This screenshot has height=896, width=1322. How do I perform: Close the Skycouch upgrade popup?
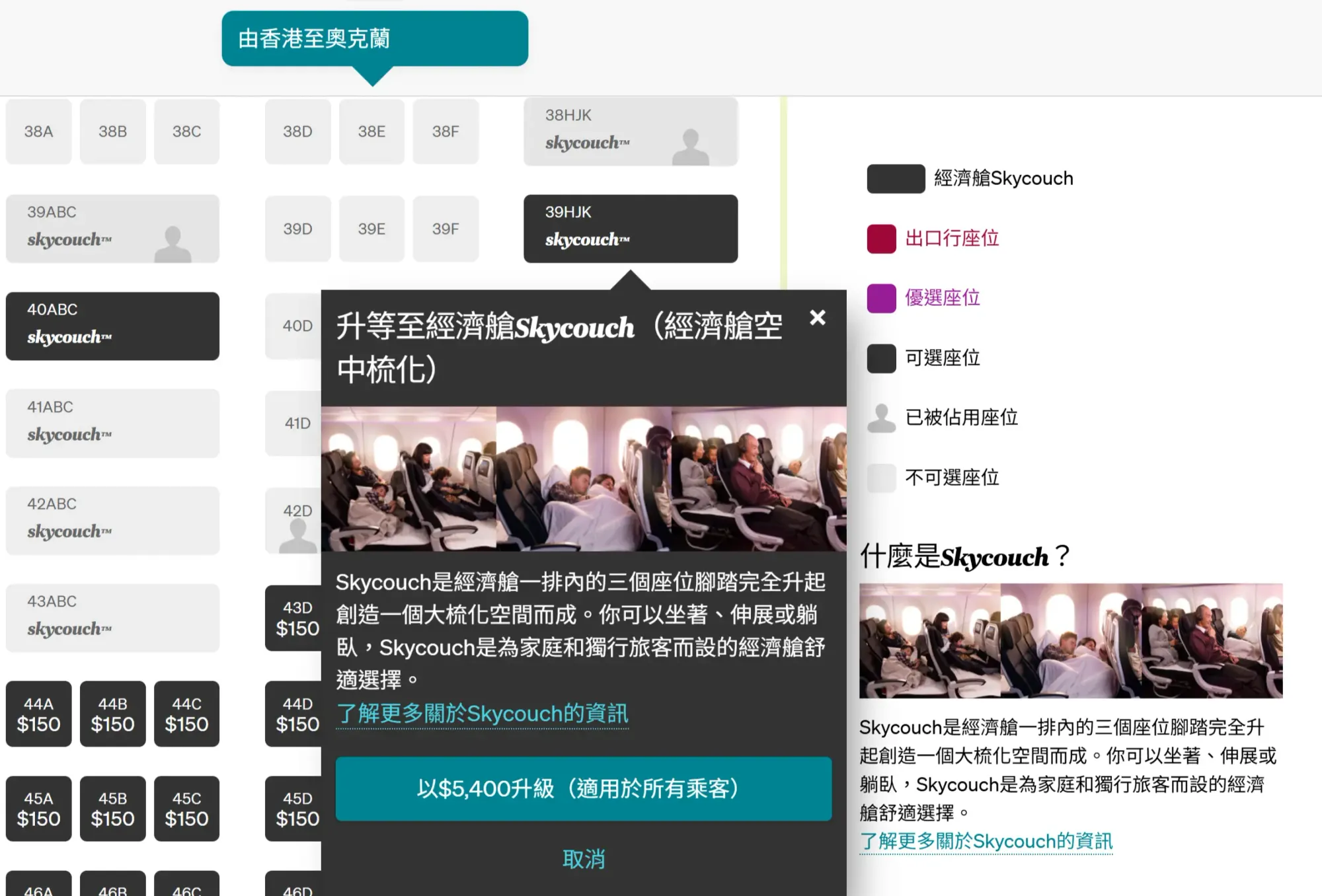[x=818, y=318]
